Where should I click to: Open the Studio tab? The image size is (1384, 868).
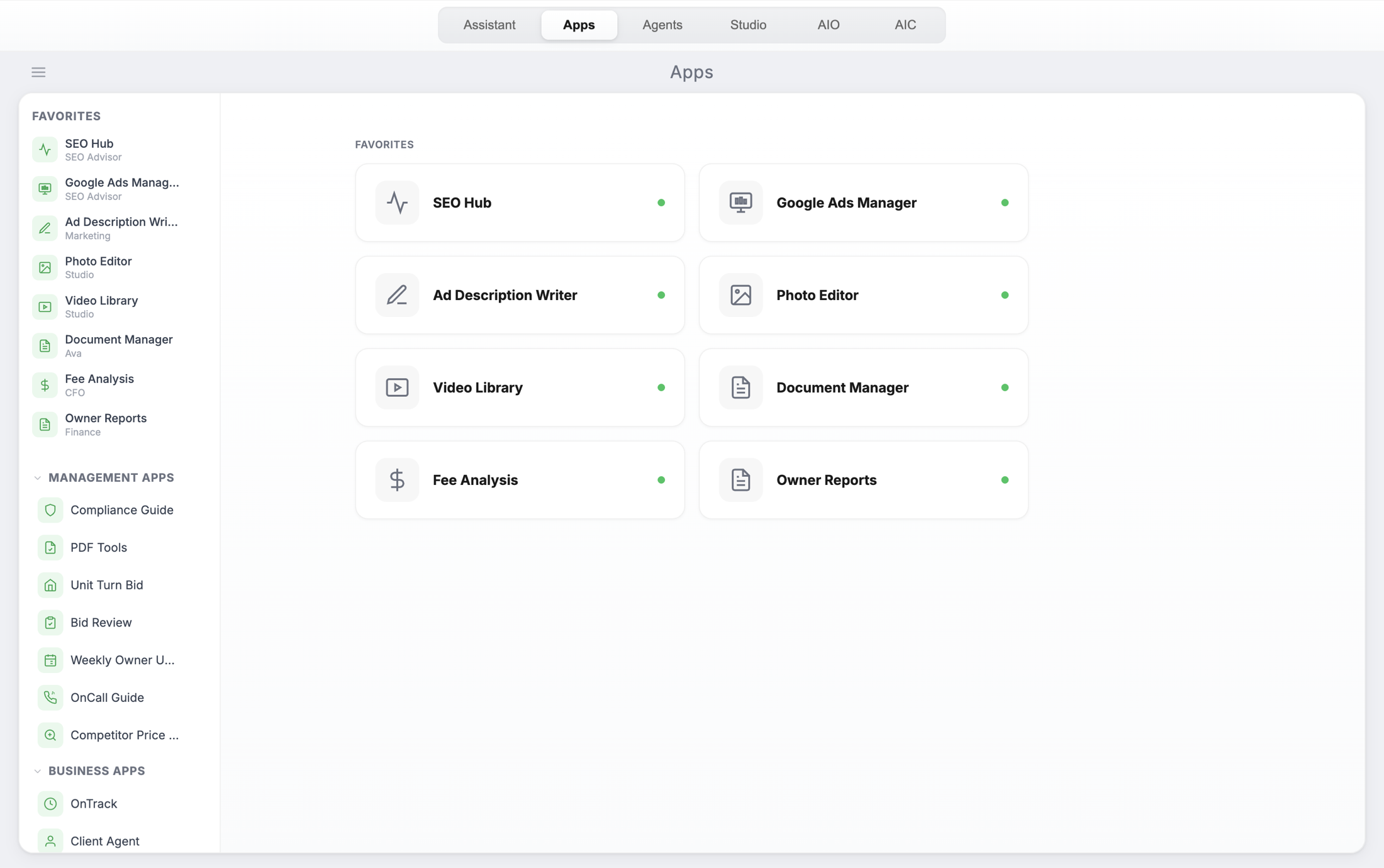(x=748, y=25)
